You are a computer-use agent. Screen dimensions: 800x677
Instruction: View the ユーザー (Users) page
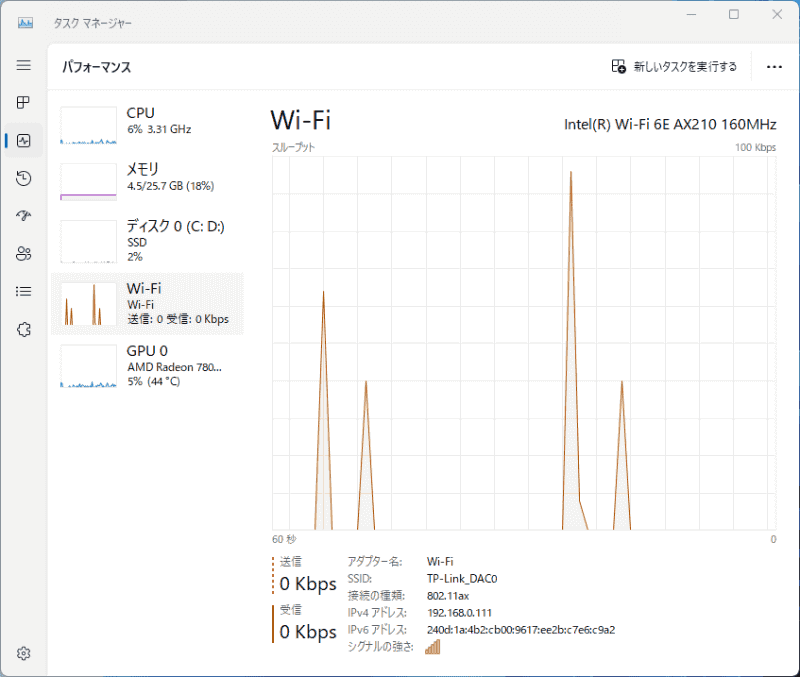(x=24, y=253)
